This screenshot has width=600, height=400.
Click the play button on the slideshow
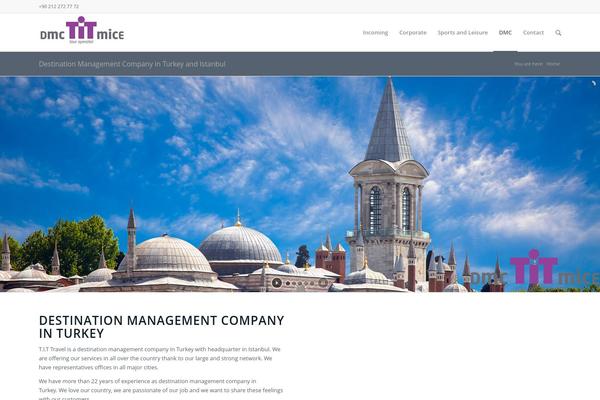(277, 283)
